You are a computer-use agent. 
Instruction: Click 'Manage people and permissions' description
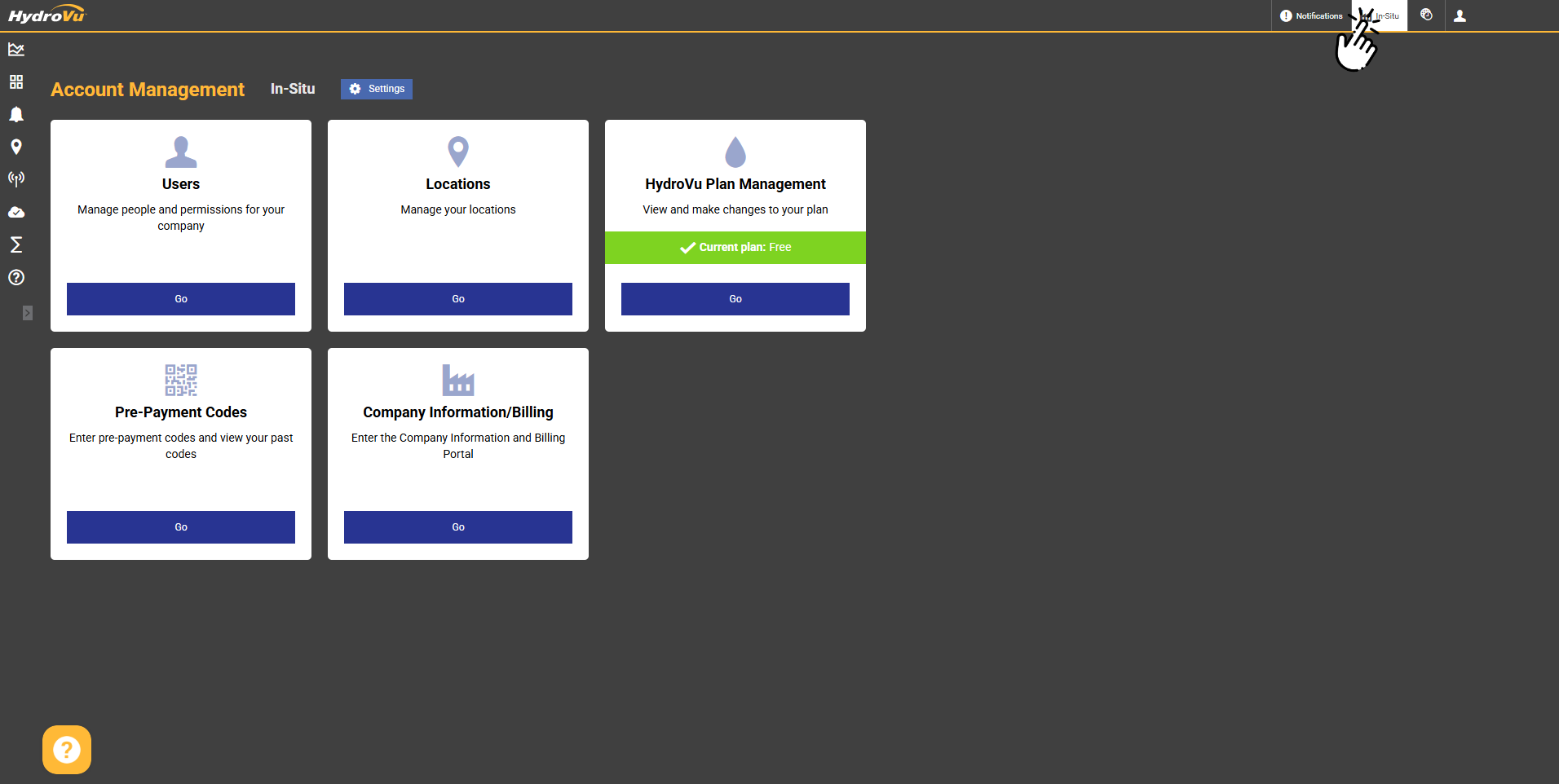pyautogui.click(x=181, y=218)
